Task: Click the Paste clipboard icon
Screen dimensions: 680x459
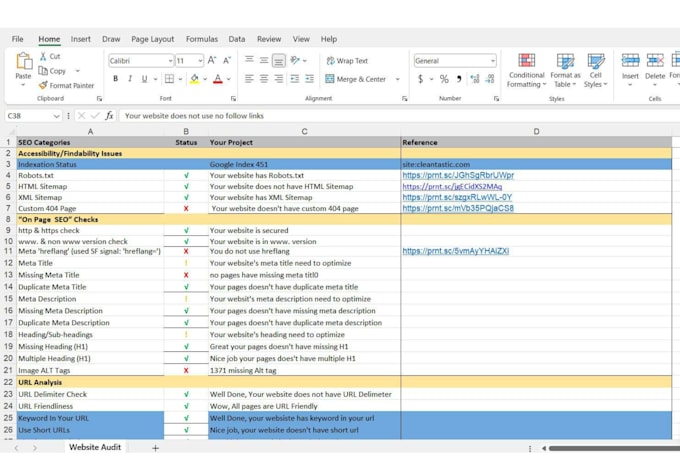Action: [23, 62]
